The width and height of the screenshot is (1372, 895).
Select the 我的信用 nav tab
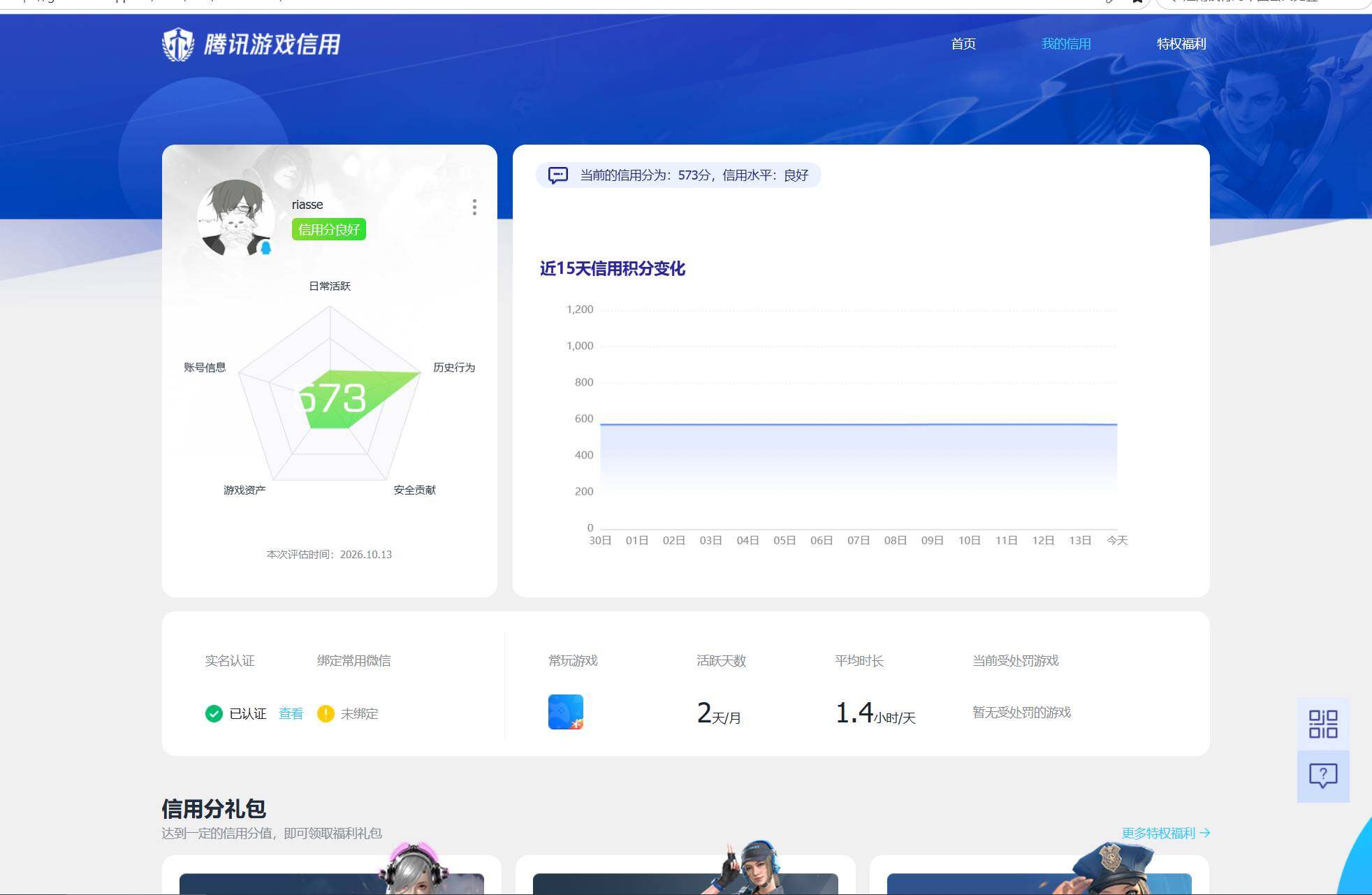(x=1066, y=44)
